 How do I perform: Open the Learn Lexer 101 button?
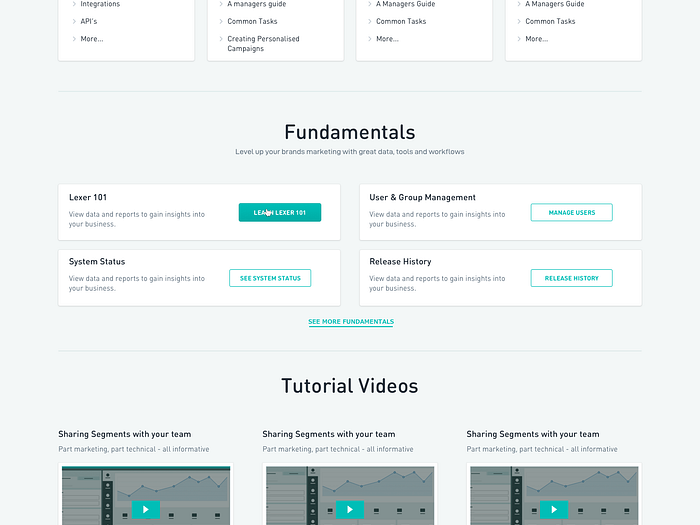[x=279, y=212]
